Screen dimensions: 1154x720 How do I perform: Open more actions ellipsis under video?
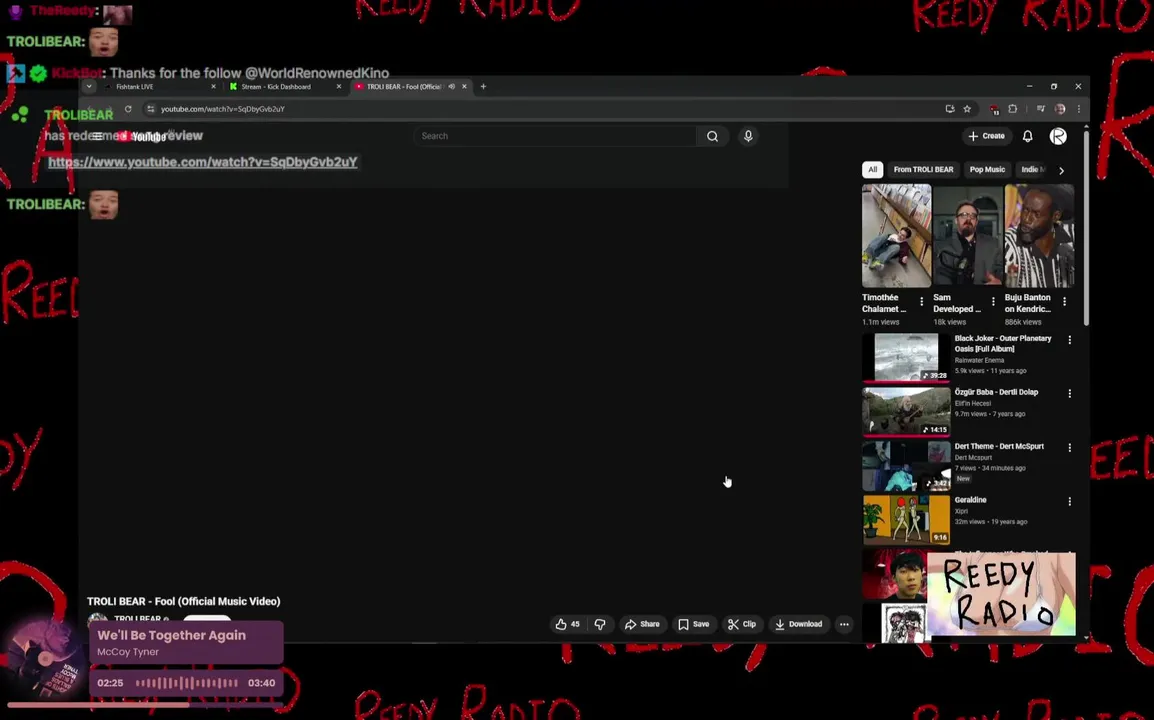click(844, 624)
